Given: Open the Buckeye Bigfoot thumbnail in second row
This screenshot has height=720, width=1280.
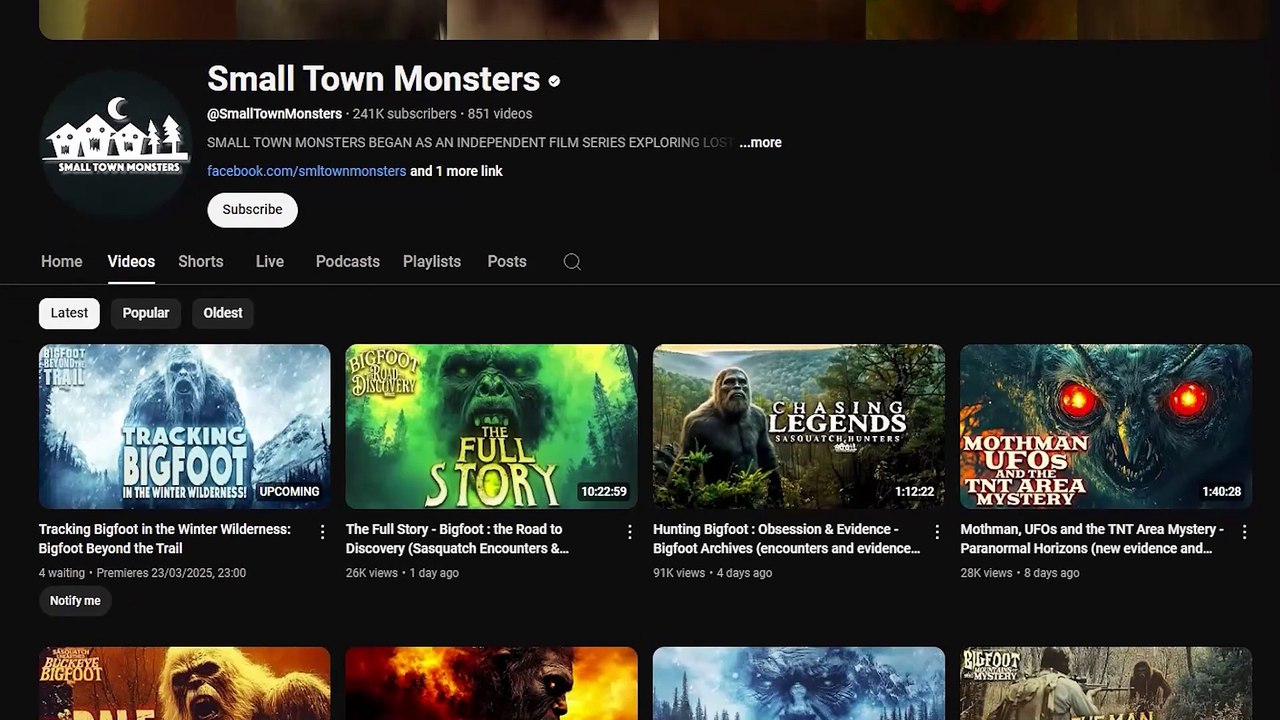Looking at the screenshot, I should point(185,684).
